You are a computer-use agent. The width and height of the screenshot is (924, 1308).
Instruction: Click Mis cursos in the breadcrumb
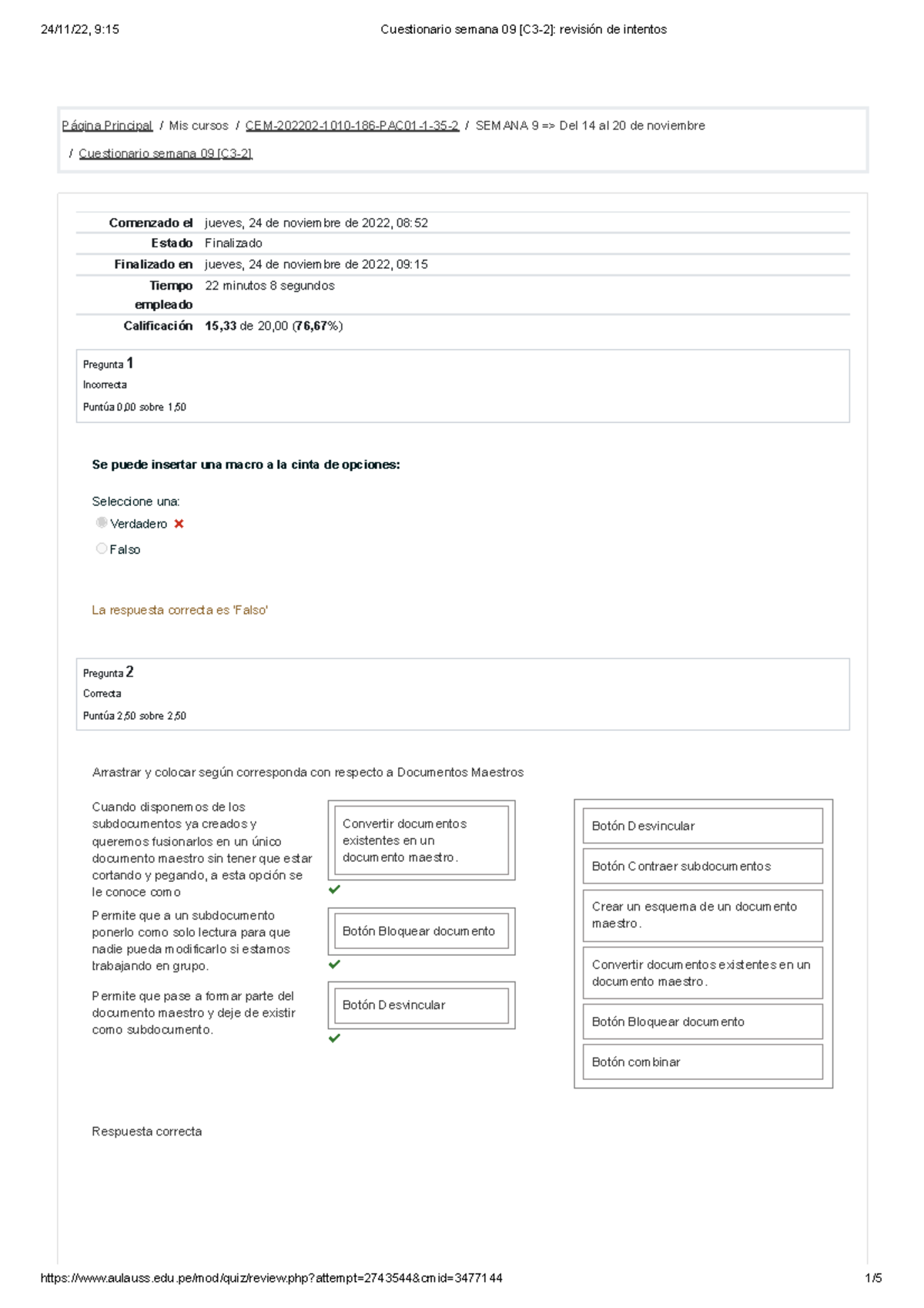199,126
